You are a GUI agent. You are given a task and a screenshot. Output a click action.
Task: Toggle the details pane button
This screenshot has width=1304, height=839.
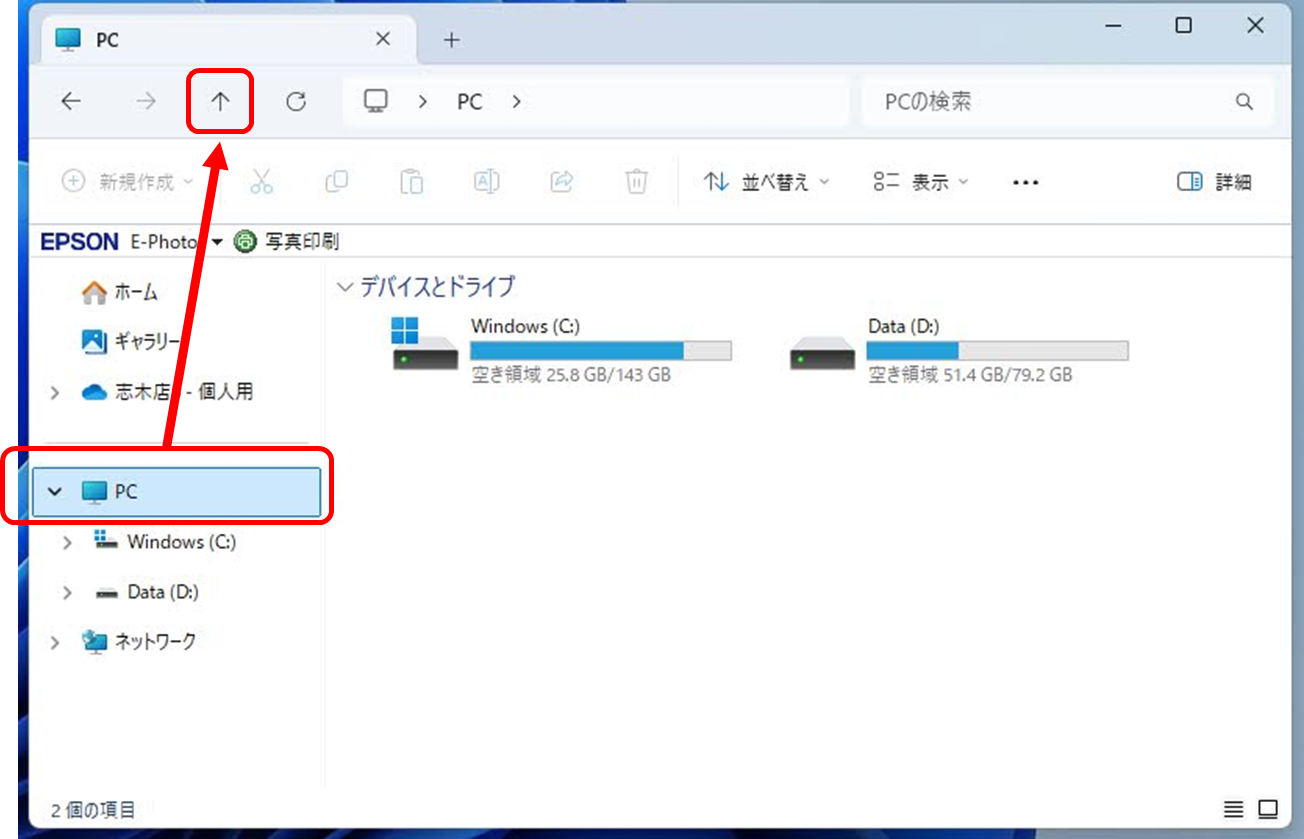pos(1214,182)
